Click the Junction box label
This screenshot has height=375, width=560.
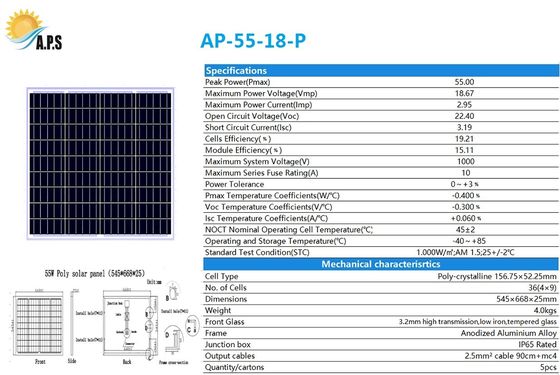[228, 345]
